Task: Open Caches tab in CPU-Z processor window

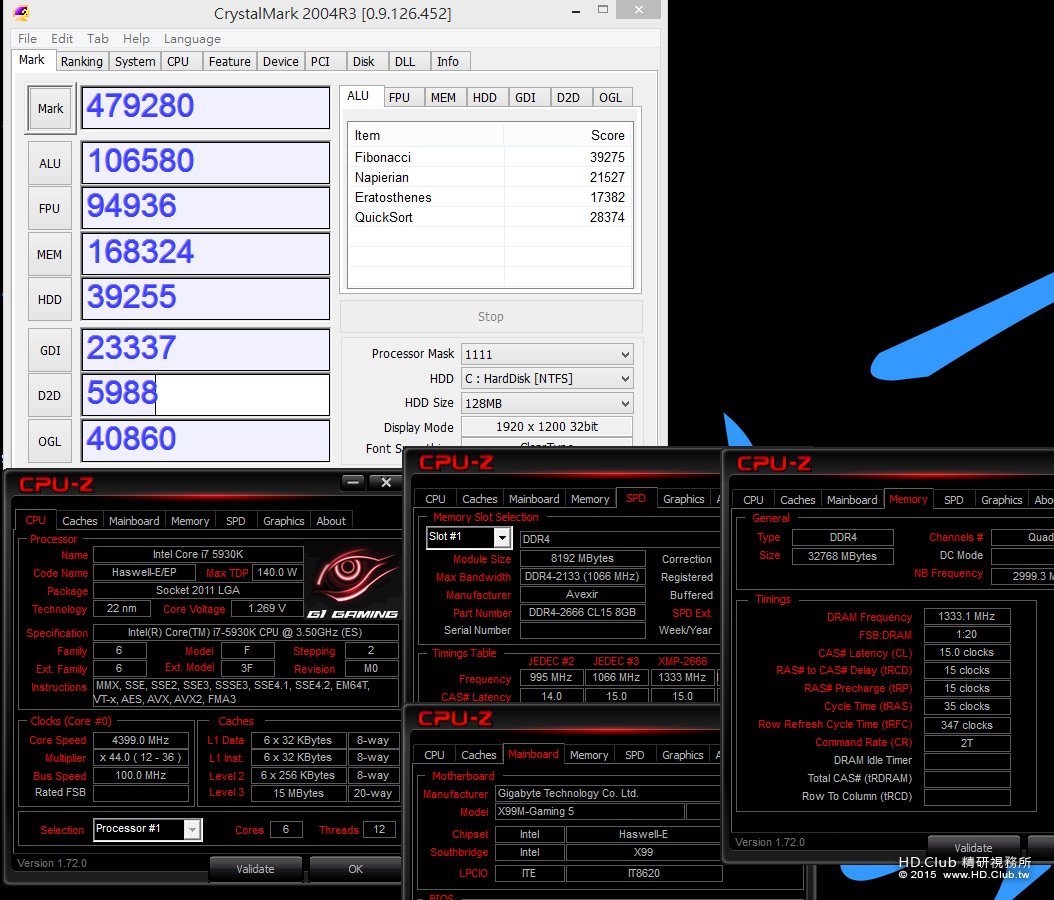Action: pos(80,521)
